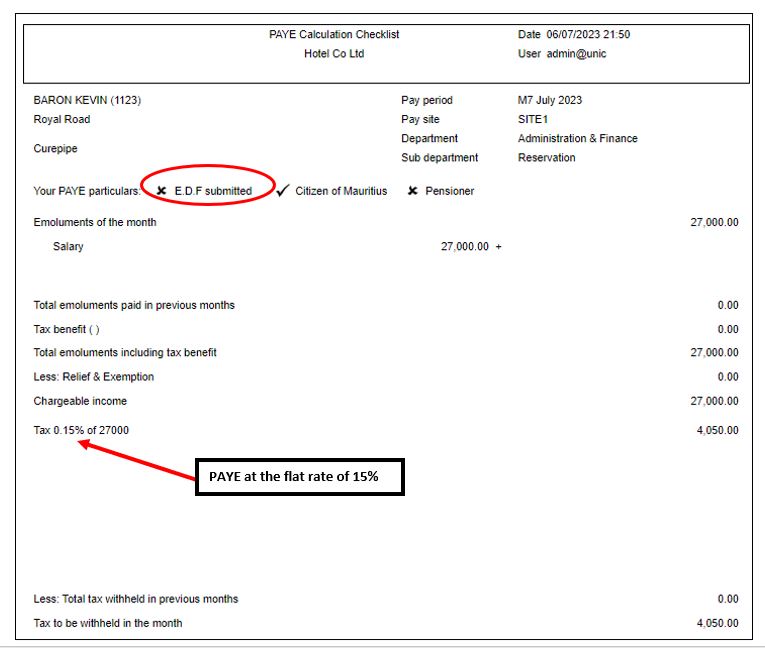Viewport: 765px width, 648px height.
Task: Select the PAYE flat rate 15% callout box
Action: pos(299,477)
